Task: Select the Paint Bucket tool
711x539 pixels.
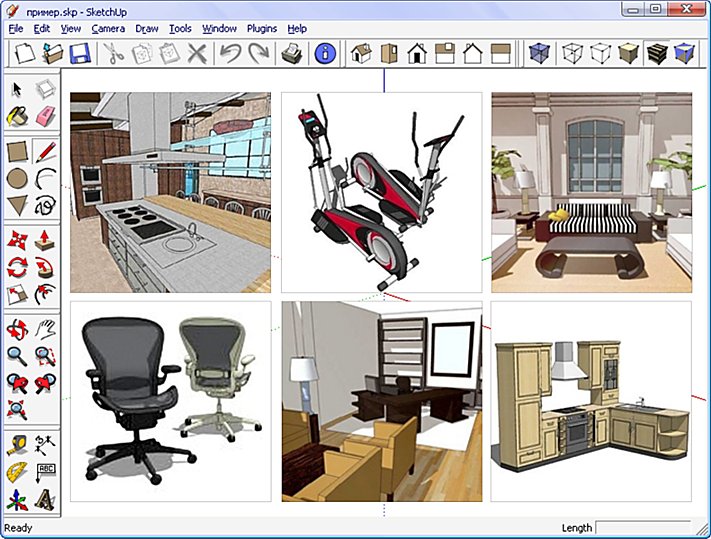Action: (18, 117)
